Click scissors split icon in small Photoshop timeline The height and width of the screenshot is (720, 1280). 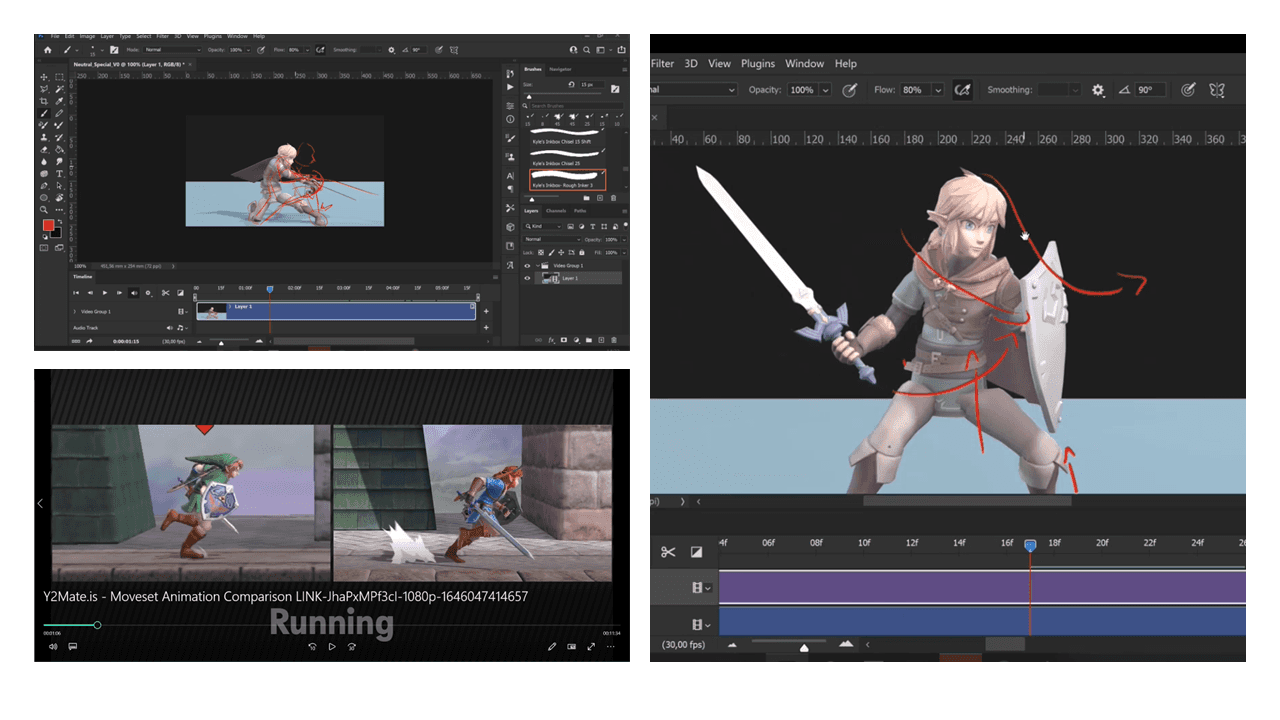click(165, 293)
